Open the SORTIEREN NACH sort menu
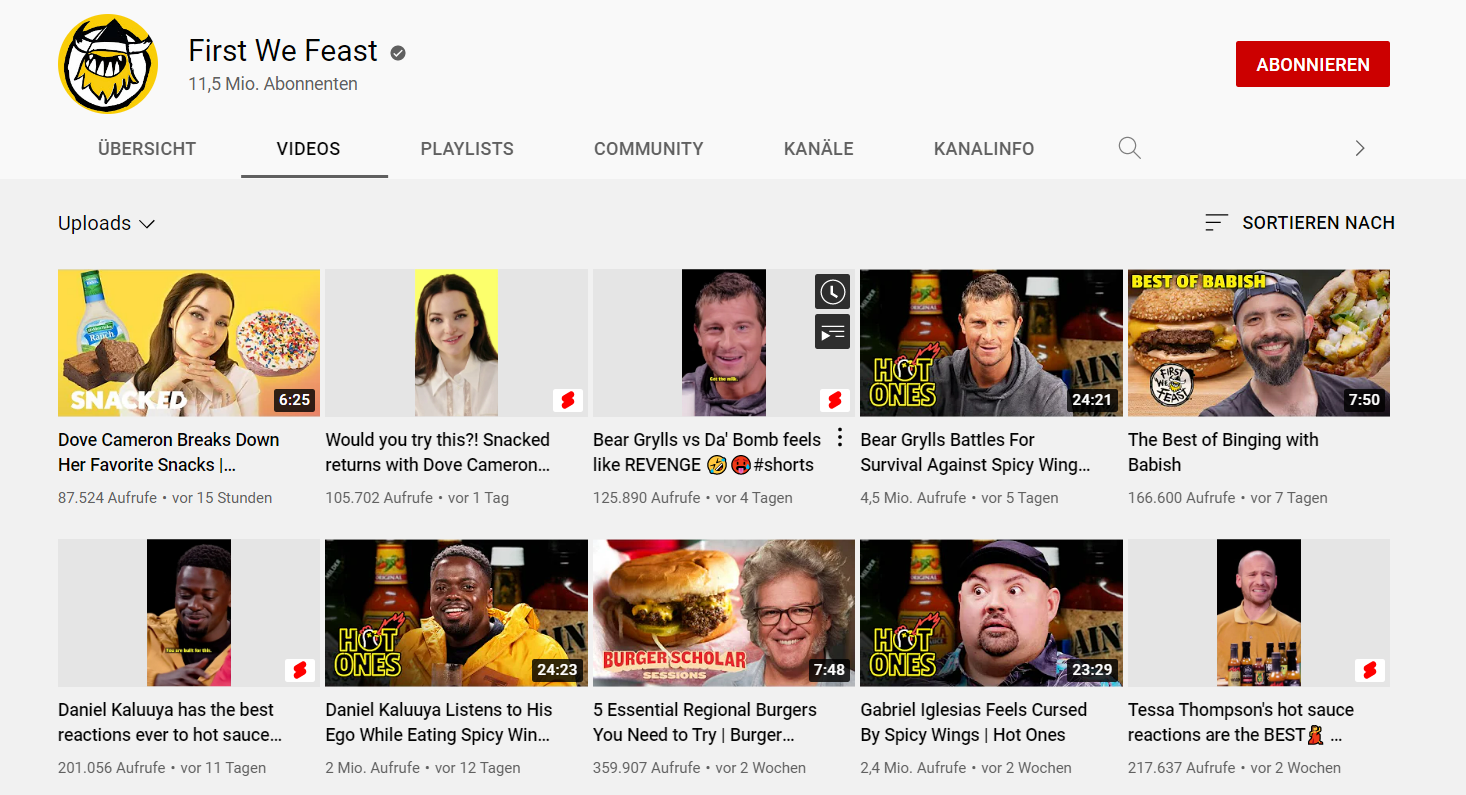The image size is (1466, 795). (1300, 223)
